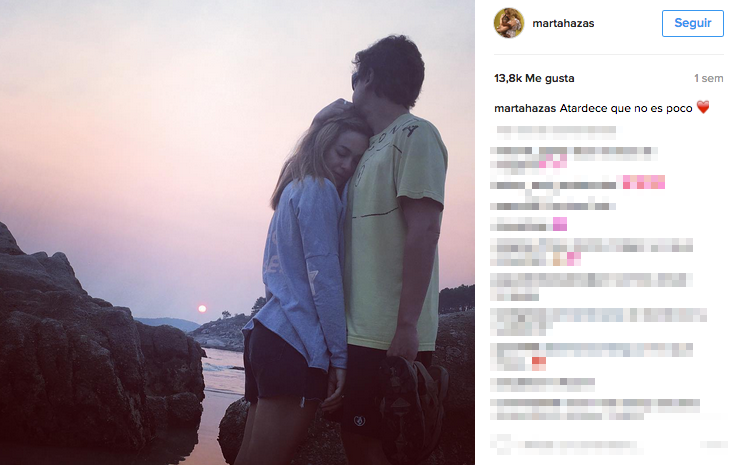Click the blurred comment with a red emoji
This screenshot has width=734, height=465.
pyautogui.click(x=592, y=356)
